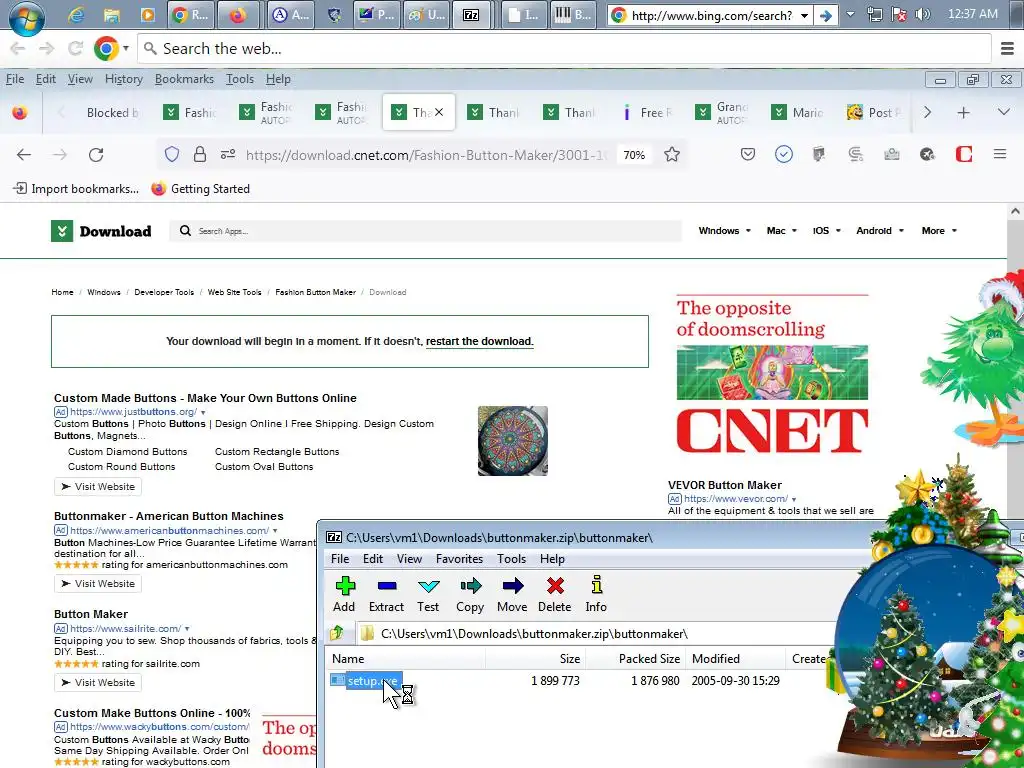Click the Download site logo
The width and height of the screenshot is (1024, 768).
pyautogui.click(x=101, y=231)
